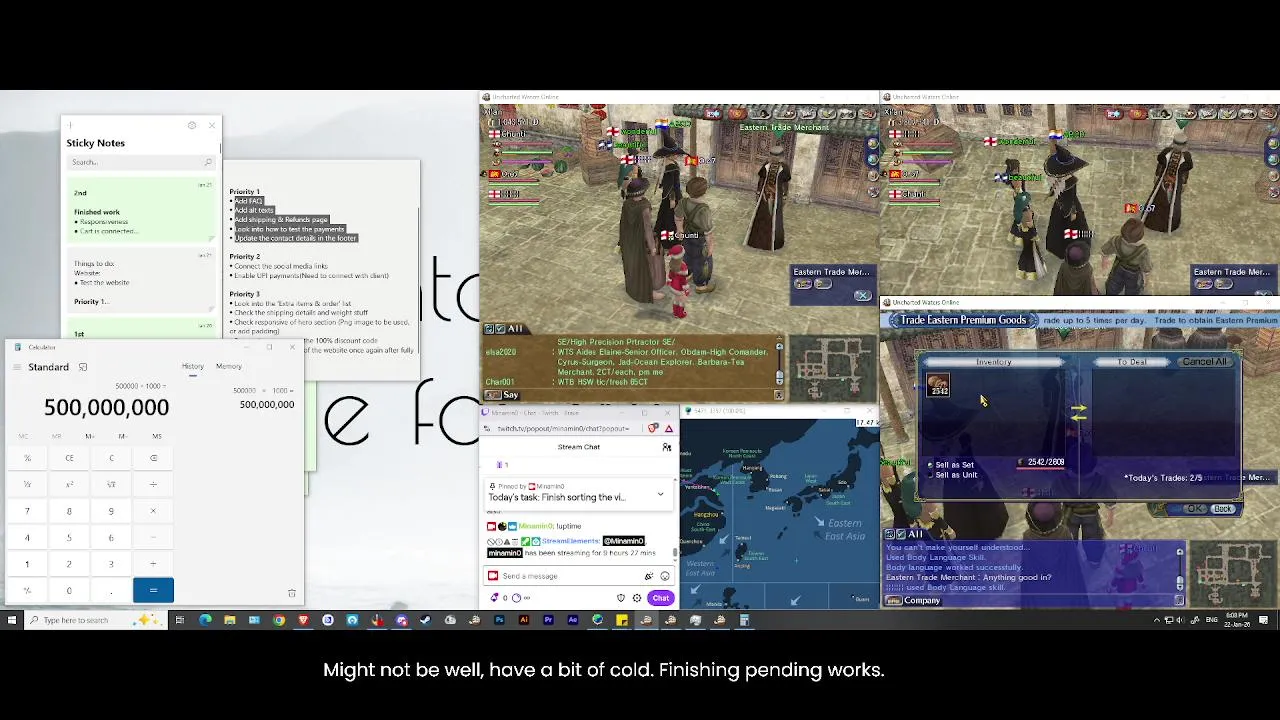Close the Eastern Trade Merchant panel
Viewport: 1280px width, 720px height.
tap(862, 295)
